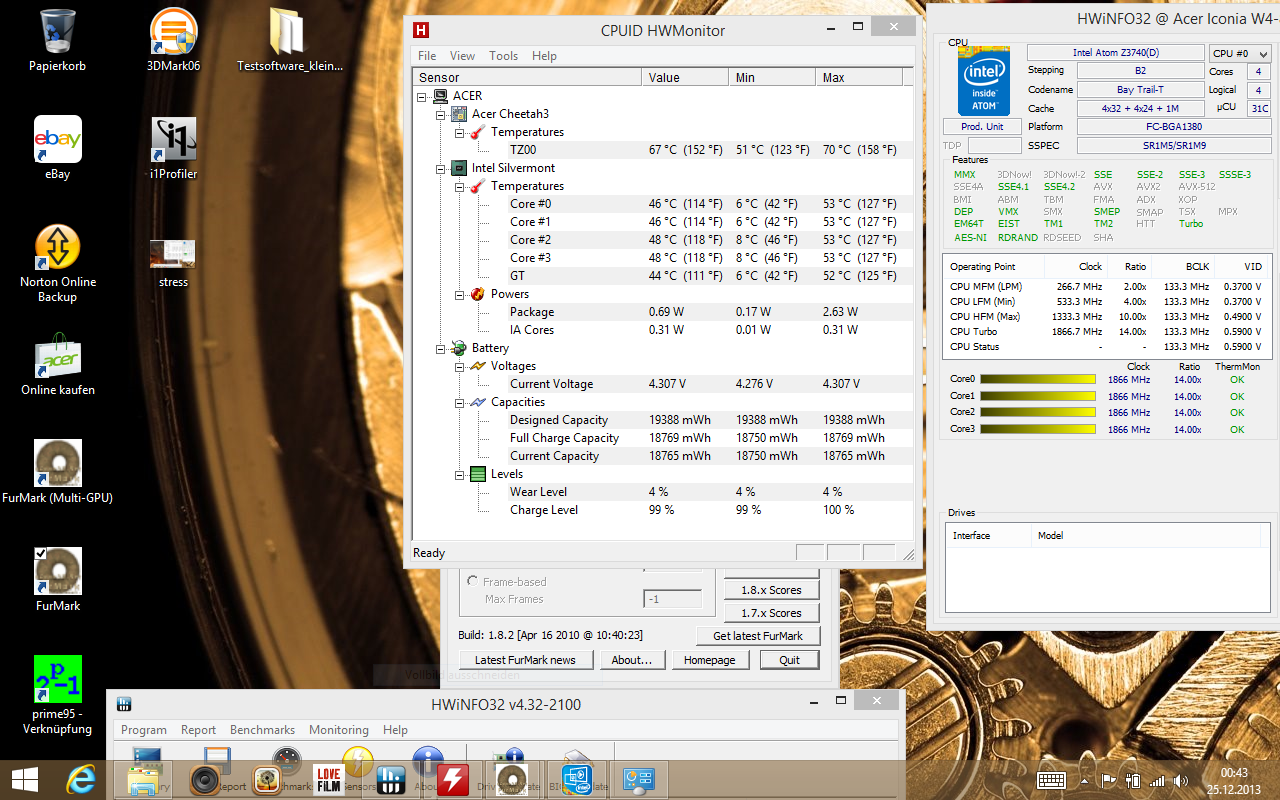Click the Voltages icon under Battery

(x=478, y=366)
